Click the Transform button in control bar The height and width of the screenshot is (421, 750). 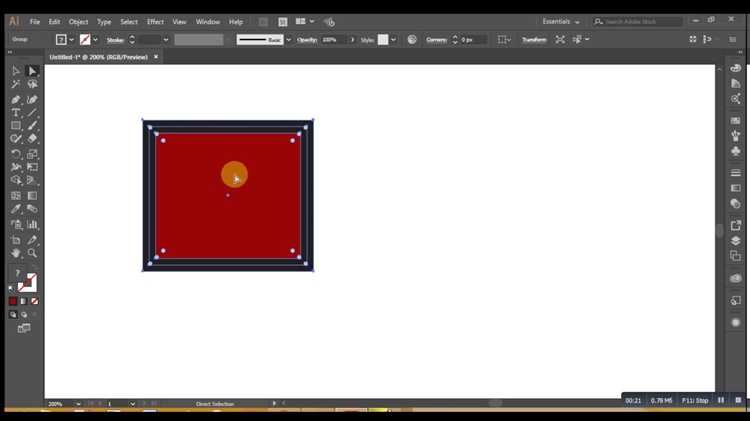click(534, 40)
